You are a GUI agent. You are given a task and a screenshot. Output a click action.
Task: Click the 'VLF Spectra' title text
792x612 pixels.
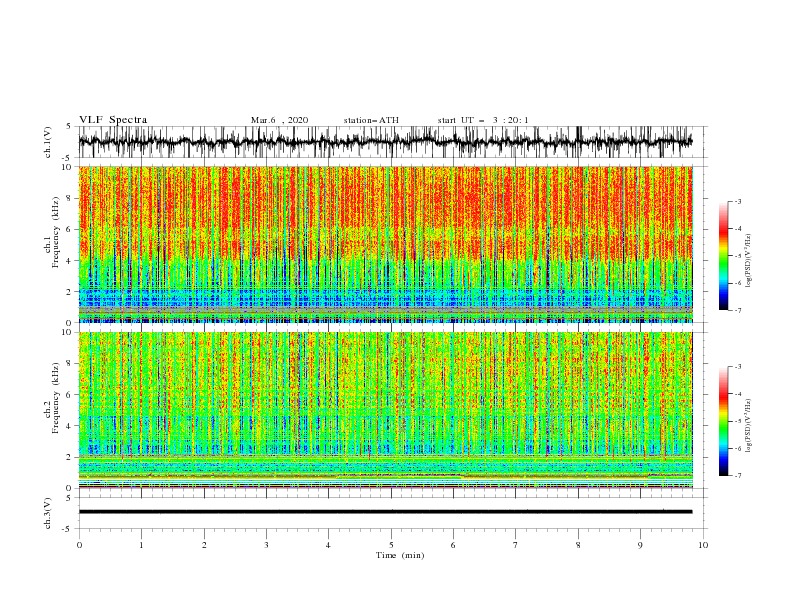113,120
